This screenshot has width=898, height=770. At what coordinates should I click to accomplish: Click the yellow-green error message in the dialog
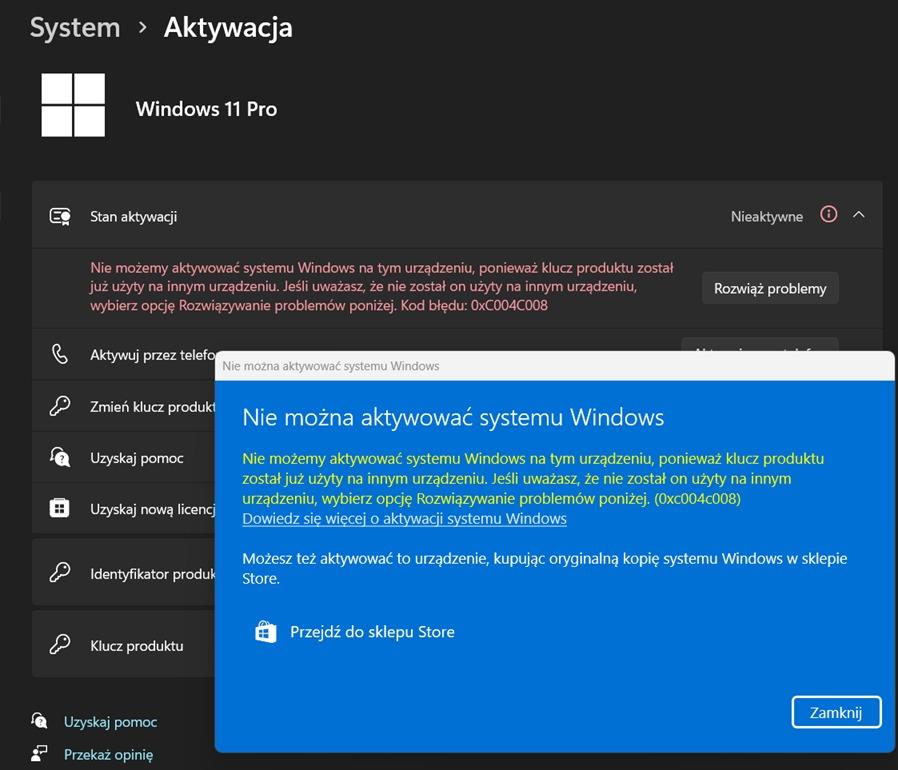point(533,478)
